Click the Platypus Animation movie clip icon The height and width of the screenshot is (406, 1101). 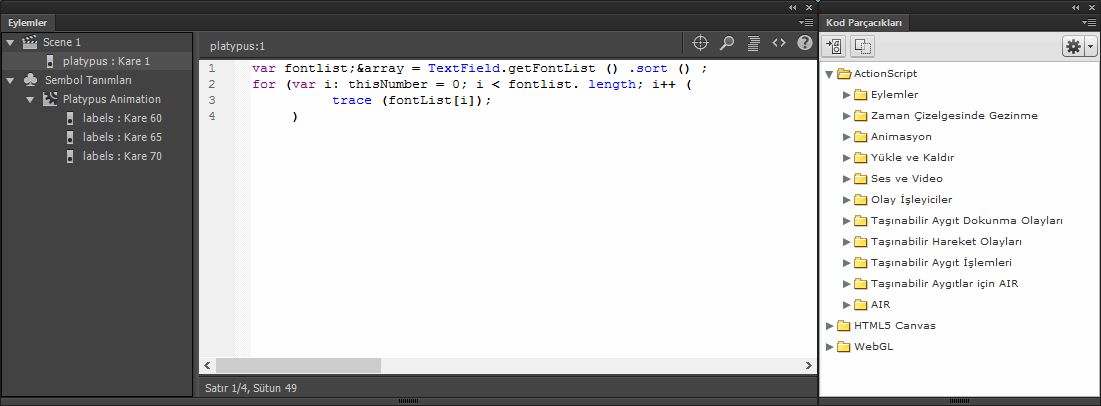click(x=50, y=99)
